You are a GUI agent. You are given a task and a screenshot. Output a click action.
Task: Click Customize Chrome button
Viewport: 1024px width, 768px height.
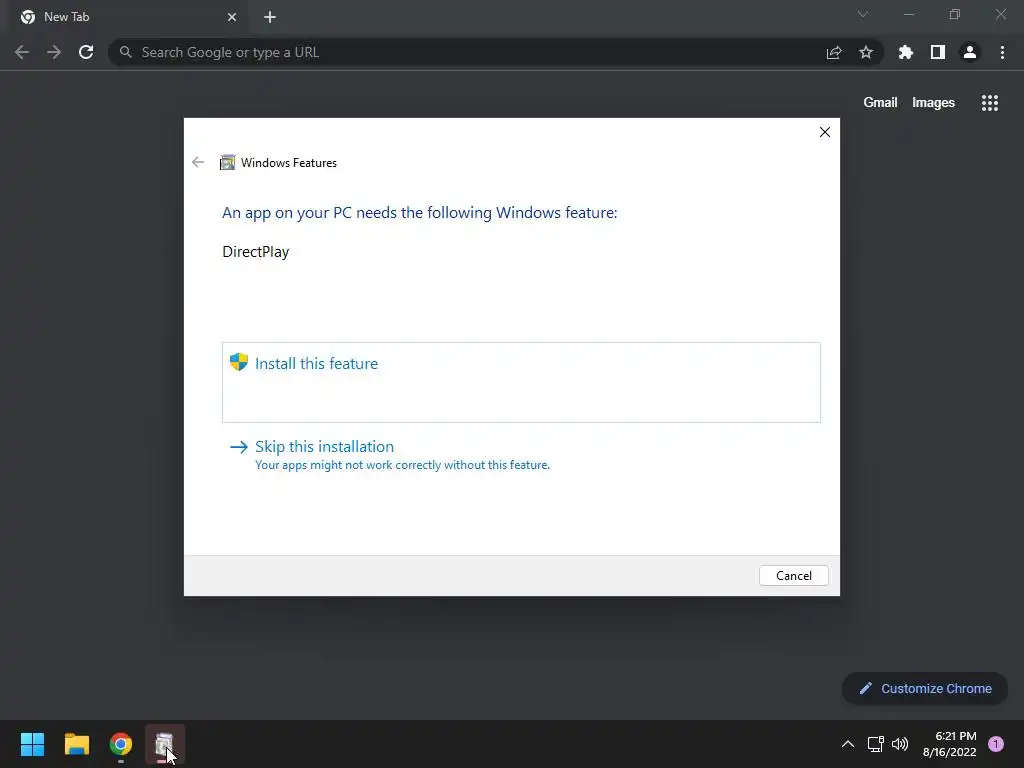pyautogui.click(x=925, y=688)
